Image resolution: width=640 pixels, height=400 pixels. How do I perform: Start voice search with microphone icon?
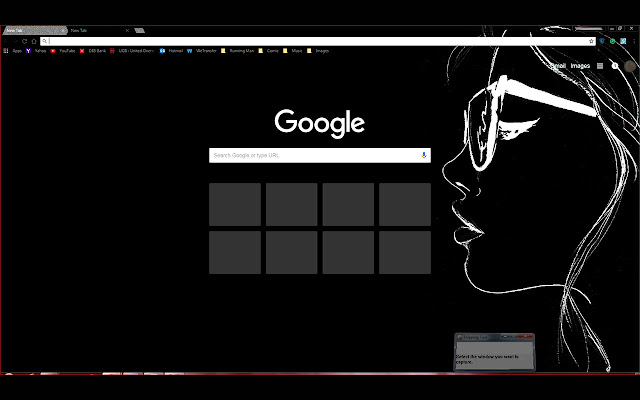point(424,155)
